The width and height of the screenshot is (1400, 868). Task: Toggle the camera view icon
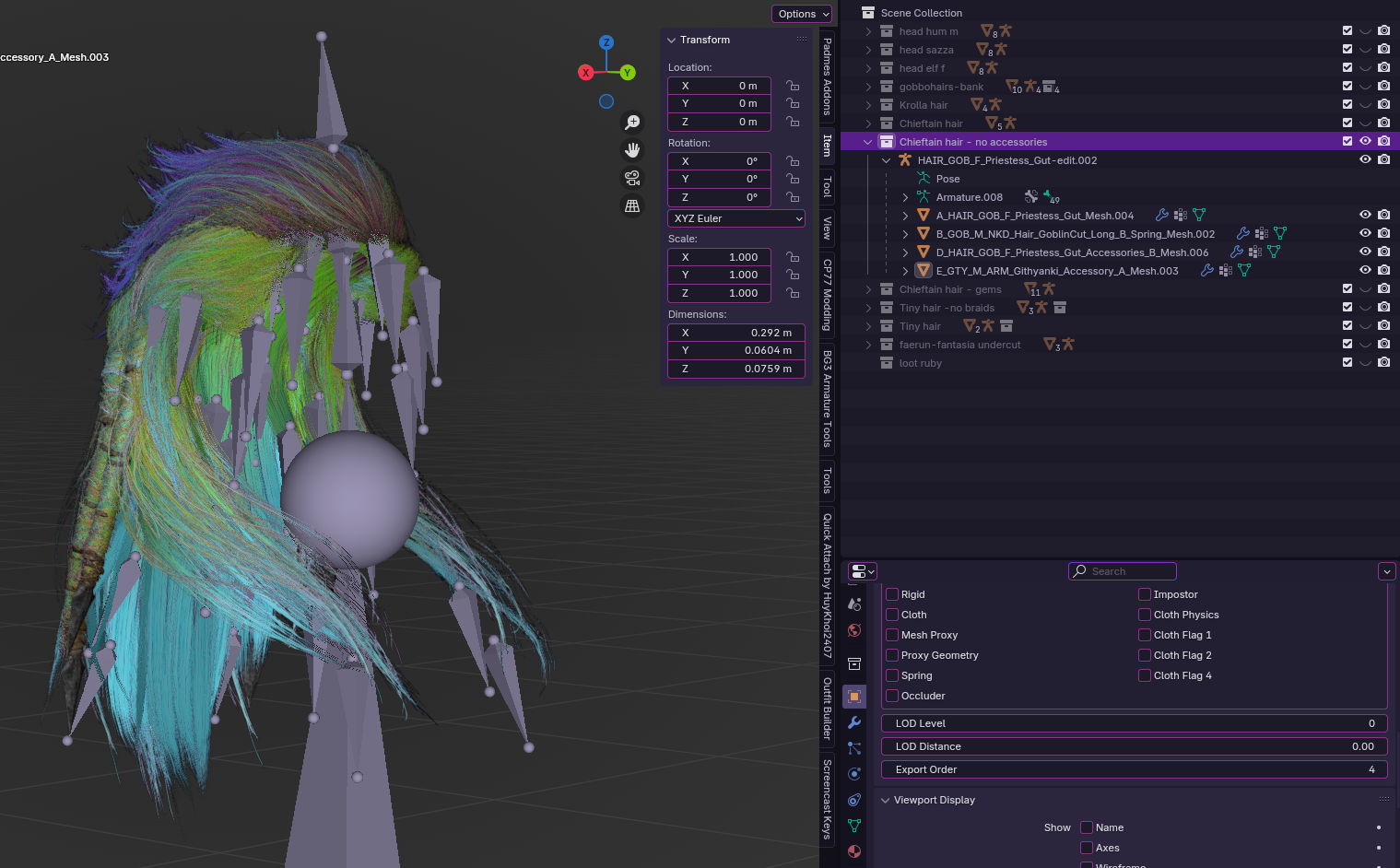632,178
